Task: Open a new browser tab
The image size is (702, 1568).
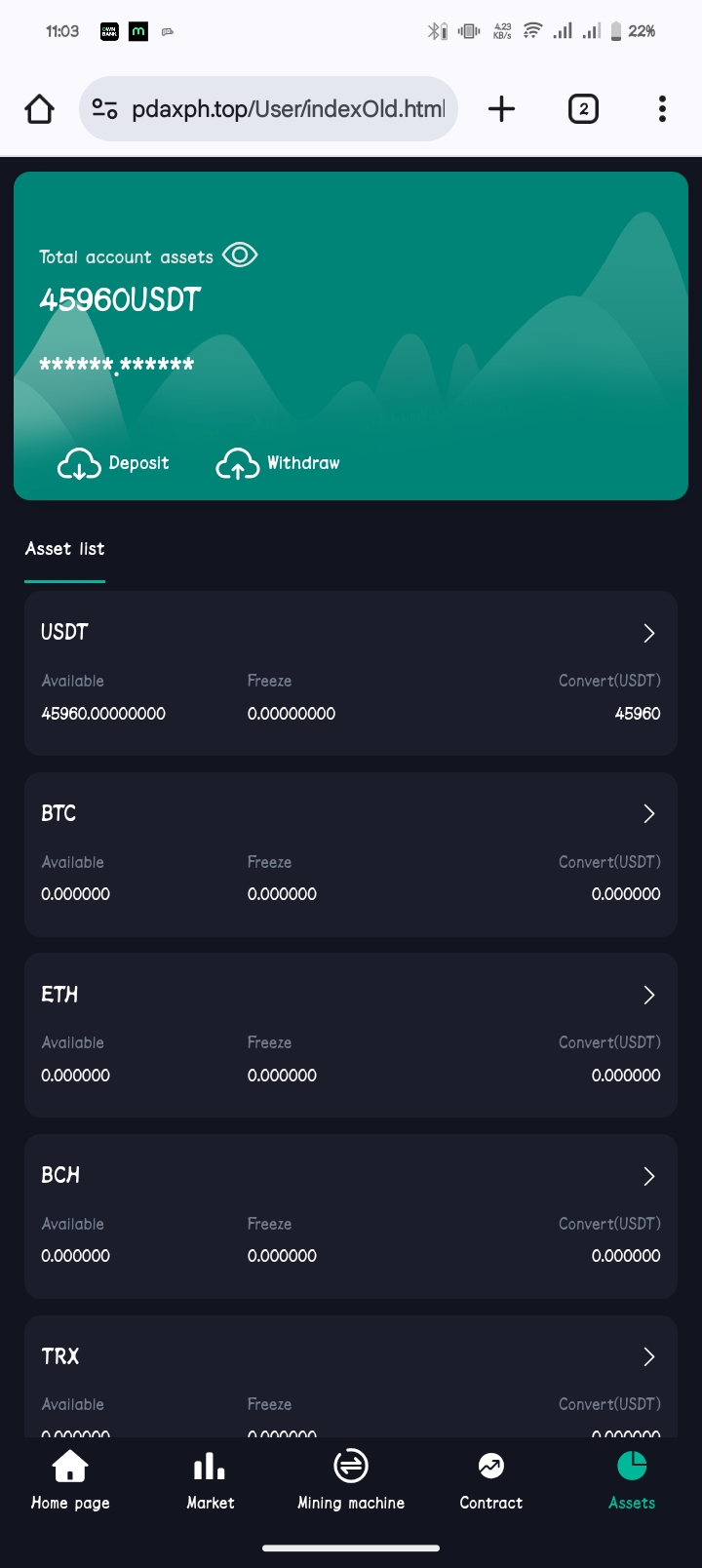Action: click(x=501, y=109)
